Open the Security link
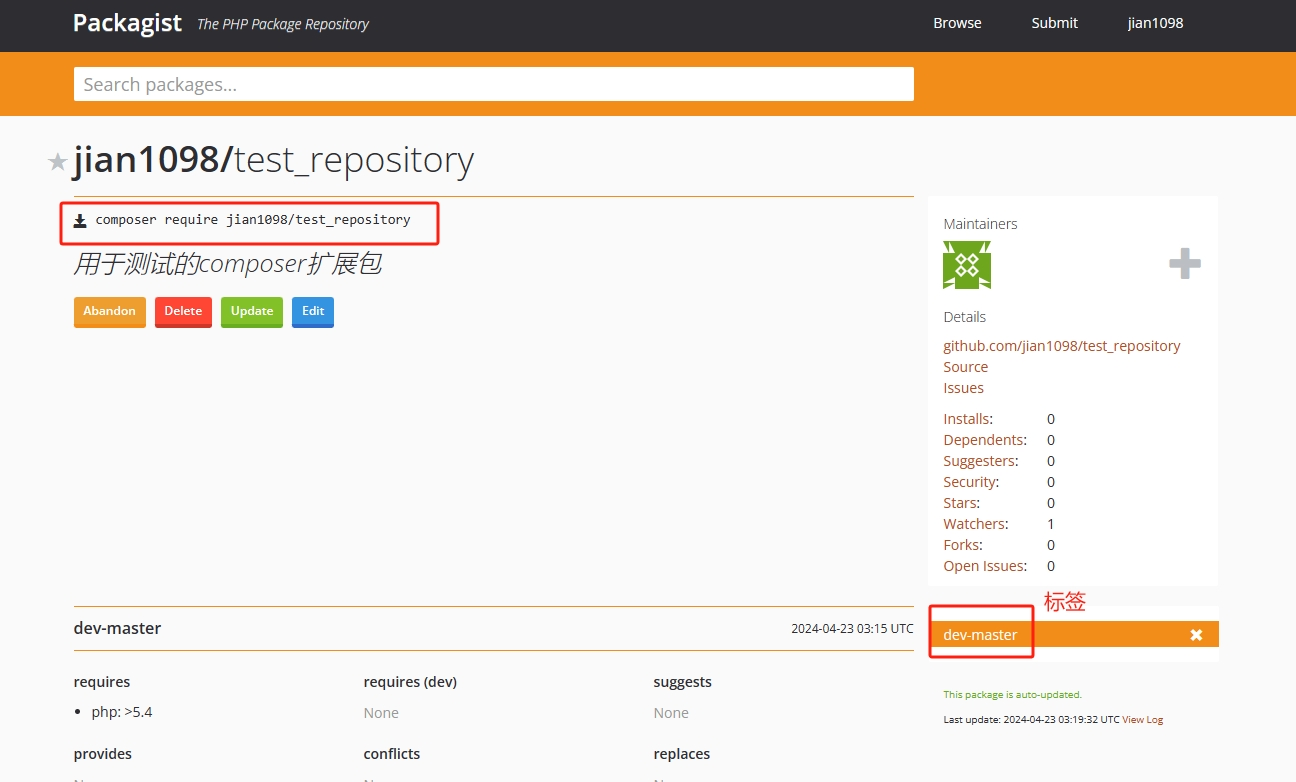The height and width of the screenshot is (782, 1296). click(970, 482)
